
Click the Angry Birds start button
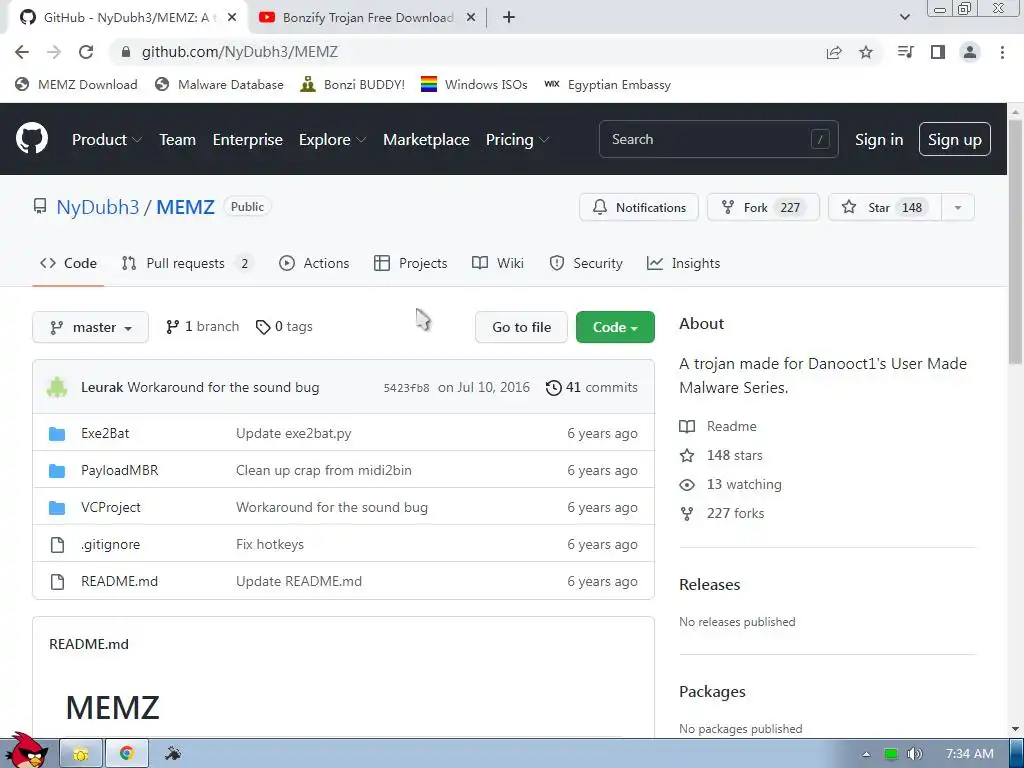(26, 751)
